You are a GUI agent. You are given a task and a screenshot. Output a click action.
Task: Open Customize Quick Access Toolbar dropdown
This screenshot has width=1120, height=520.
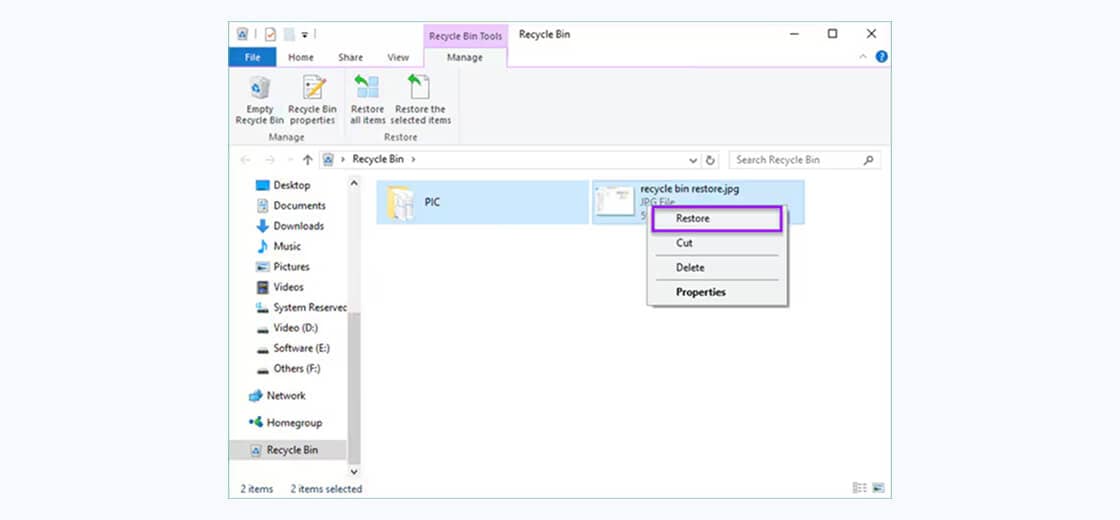click(x=304, y=34)
